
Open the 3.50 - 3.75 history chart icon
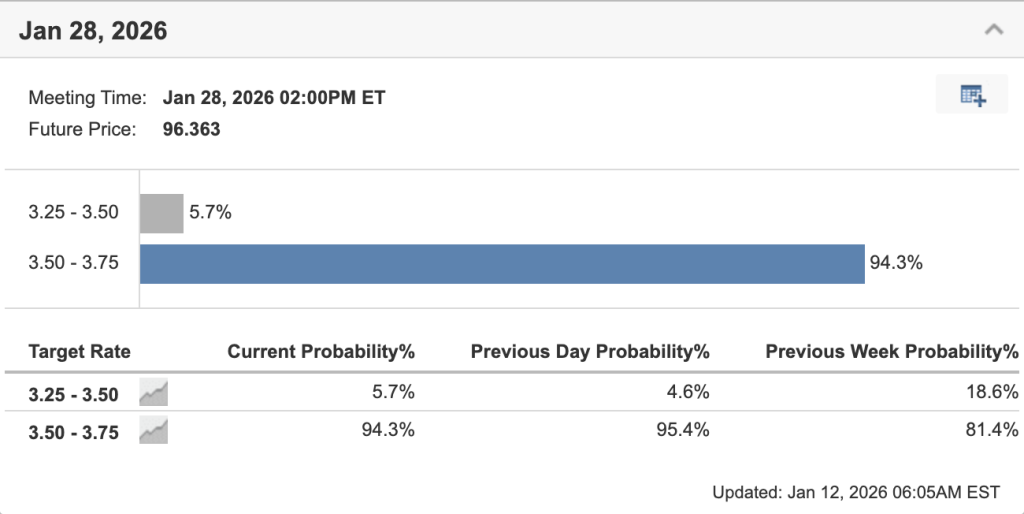click(x=154, y=431)
